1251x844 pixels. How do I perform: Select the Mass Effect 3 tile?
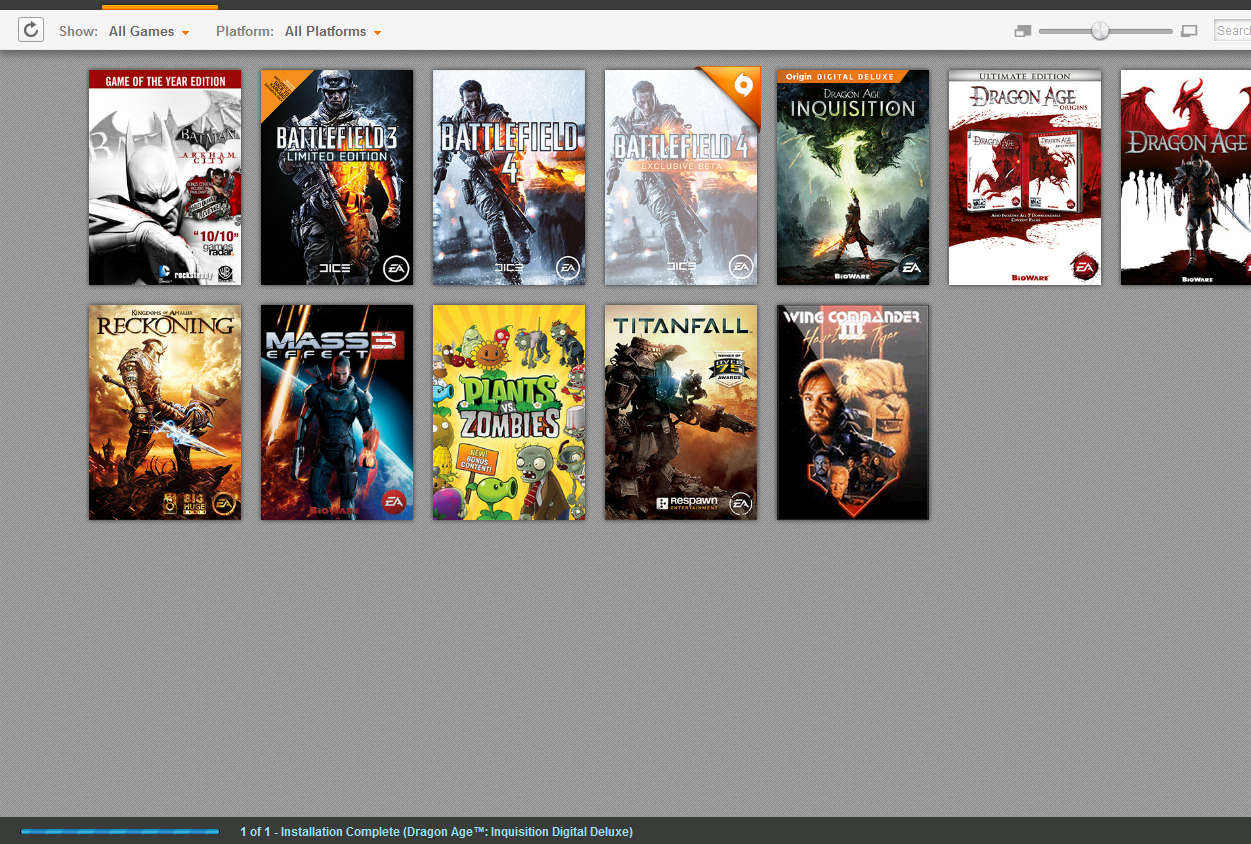(x=337, y=412)
